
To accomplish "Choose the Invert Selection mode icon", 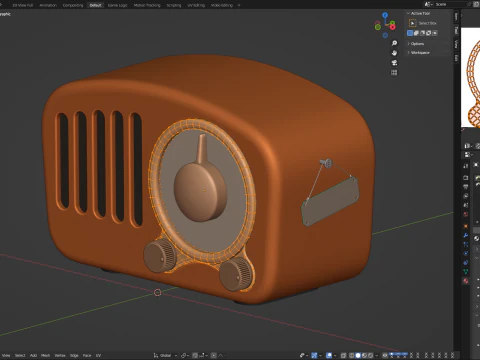I will pos(429,33).
